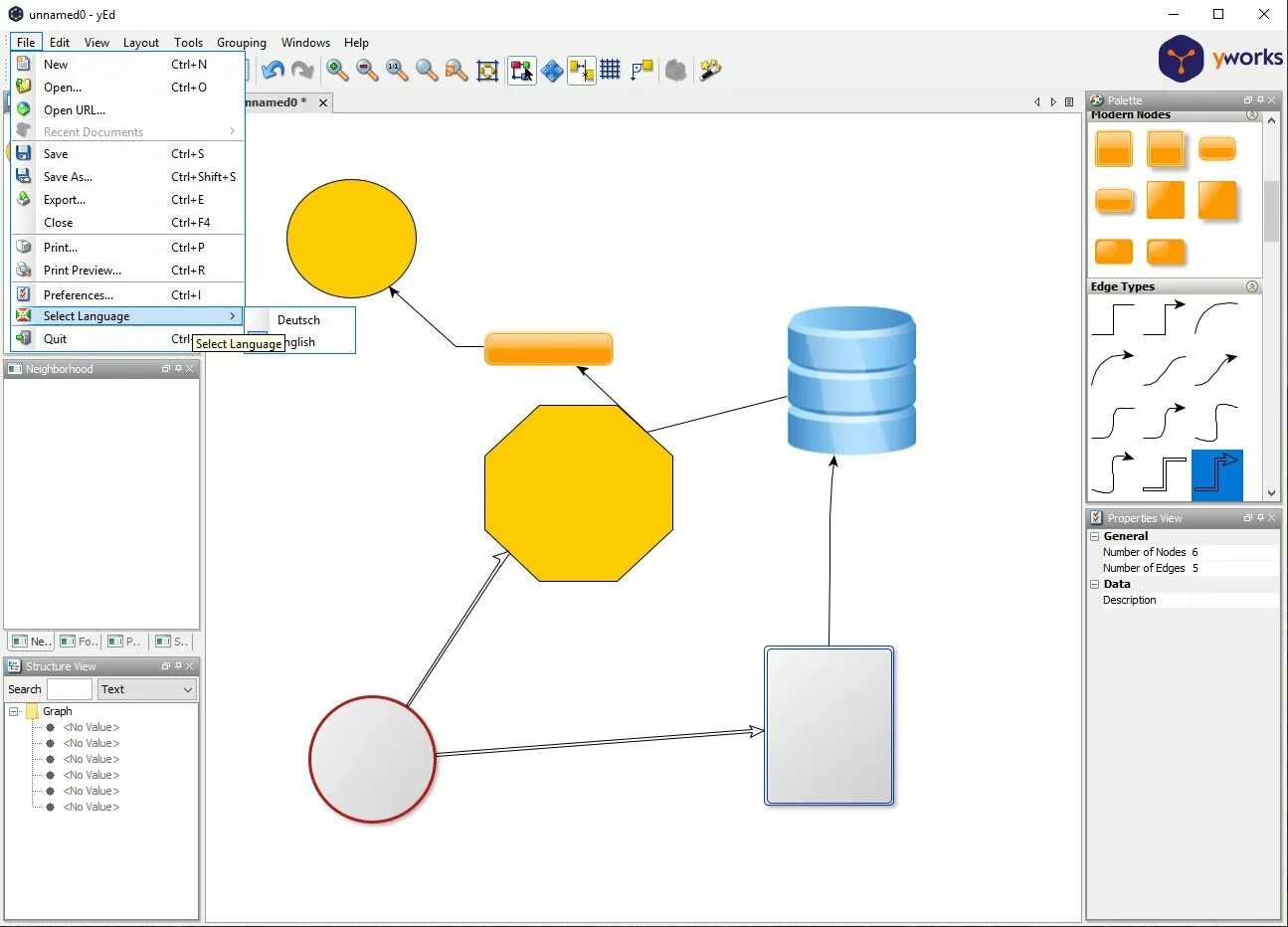
Task: Open the Edit menu
Action: (60, 42)
